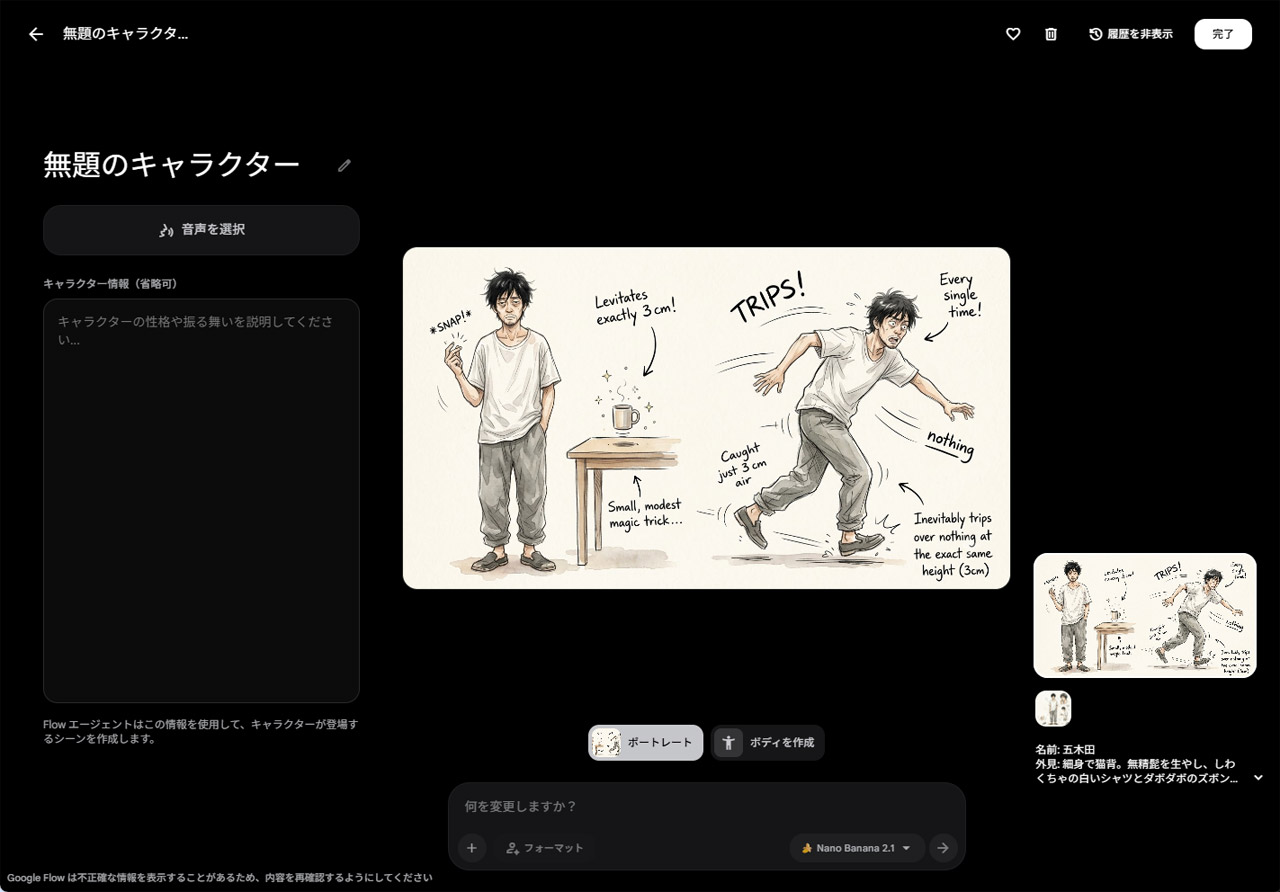The width and height of the screenshot is (1280, 892).
Task: Select the small thumbnail below the history image
Action: tap(1053, 708)
